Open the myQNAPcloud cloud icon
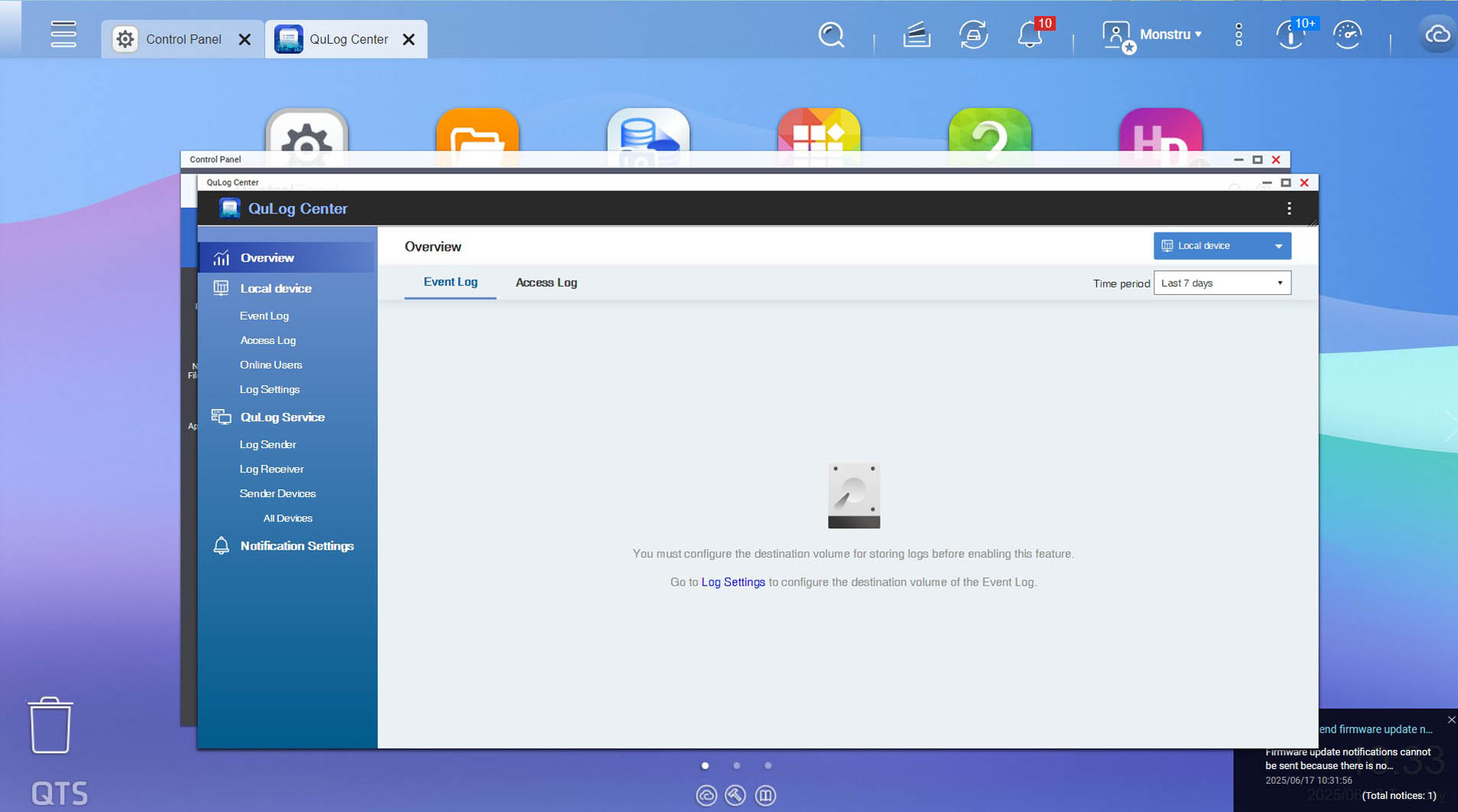Image resolution: width=1458 pixels, height=812 pixels. (1437, 35)
